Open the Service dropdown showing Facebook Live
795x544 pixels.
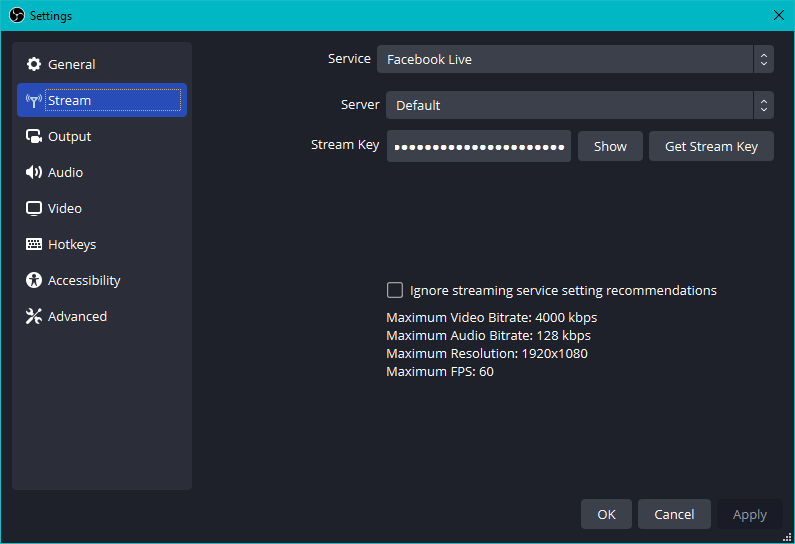(x=565, y=59)
